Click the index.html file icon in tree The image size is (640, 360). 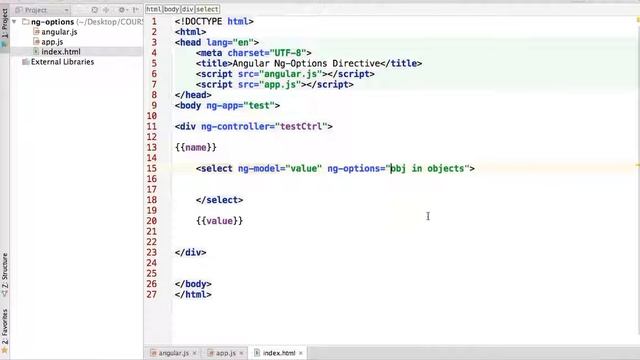click(x=36, y=51)
